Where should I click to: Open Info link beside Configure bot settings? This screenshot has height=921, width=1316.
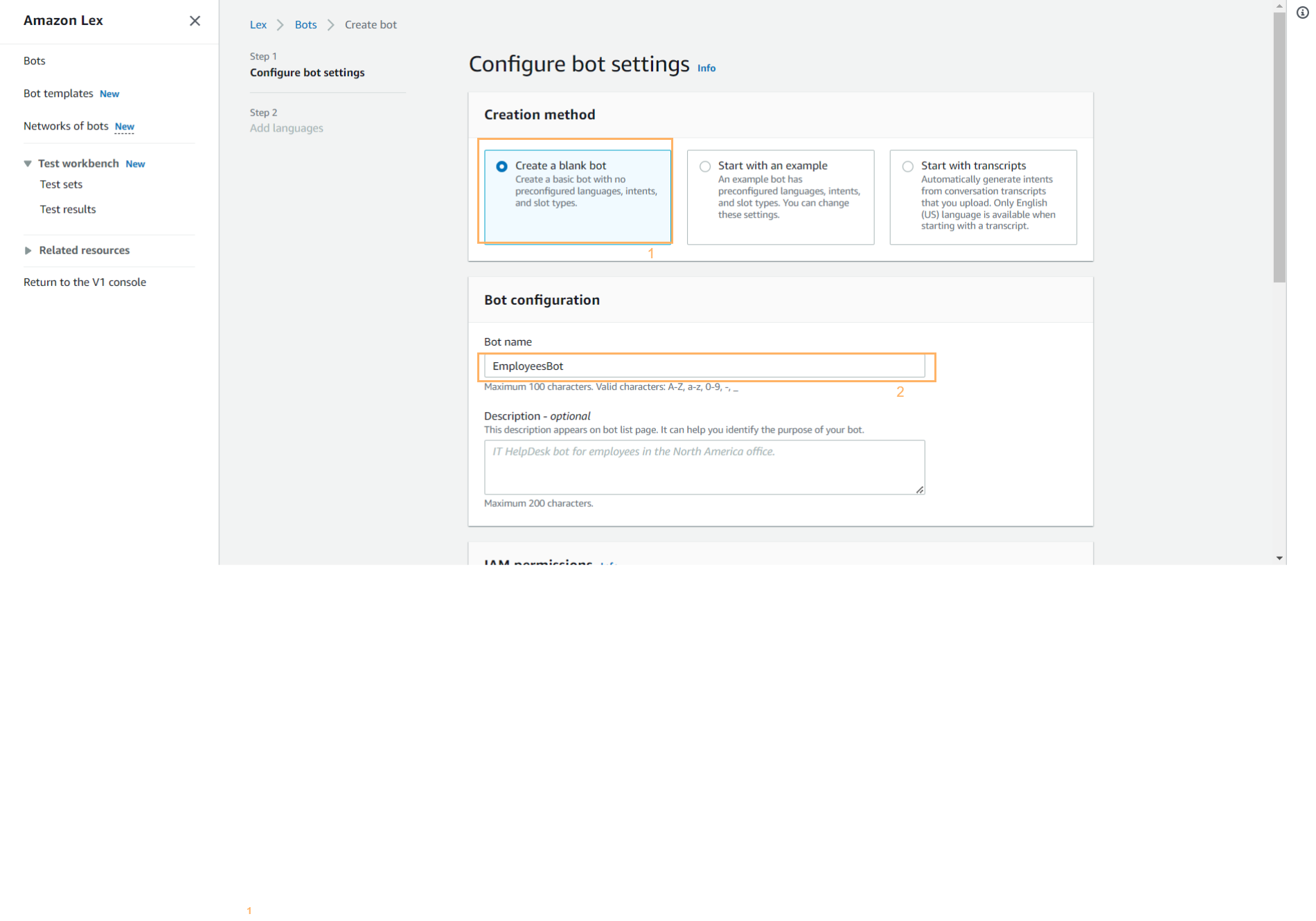706,68
